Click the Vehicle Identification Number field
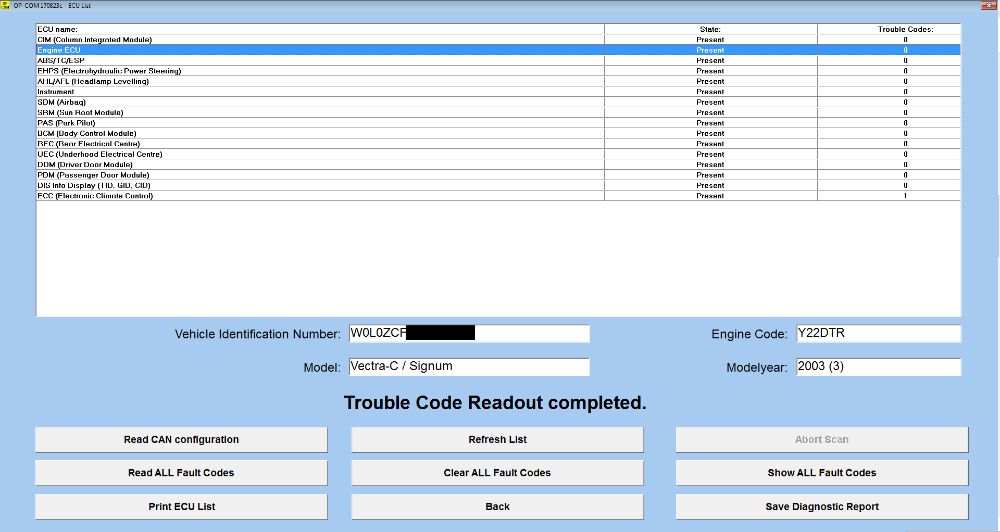 469,333
